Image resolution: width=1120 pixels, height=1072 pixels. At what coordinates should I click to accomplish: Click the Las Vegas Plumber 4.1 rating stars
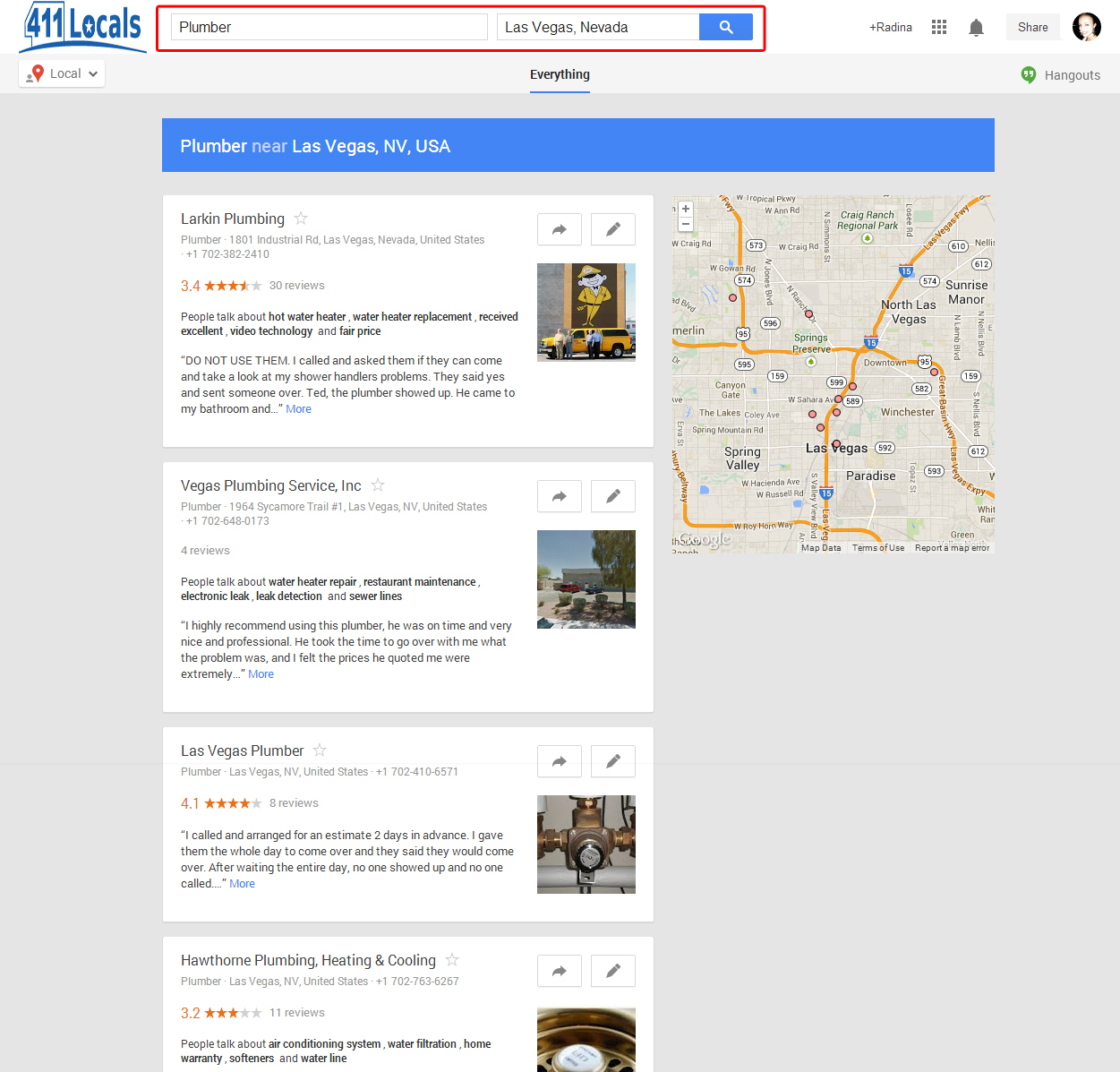233,803
